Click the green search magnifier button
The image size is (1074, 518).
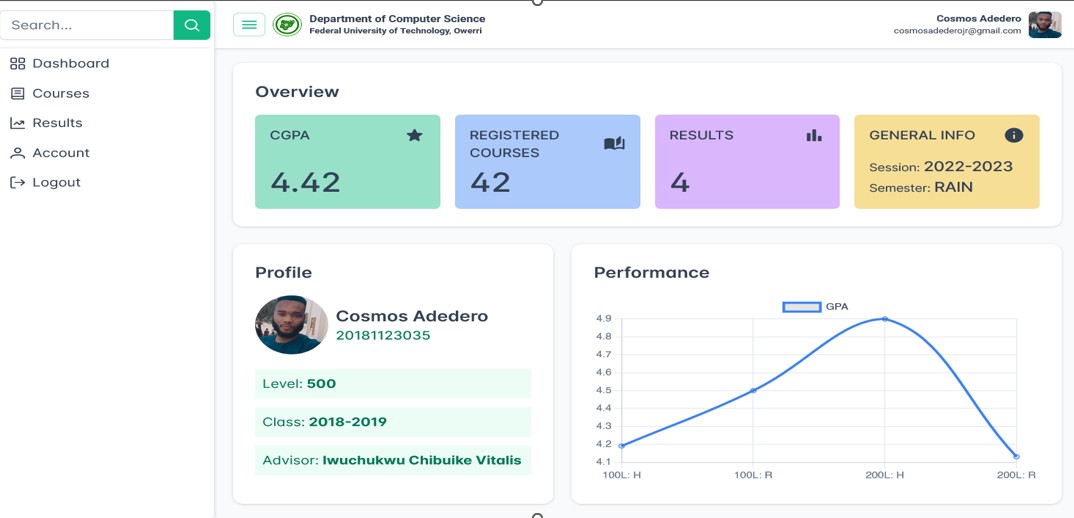click(191, 25)
